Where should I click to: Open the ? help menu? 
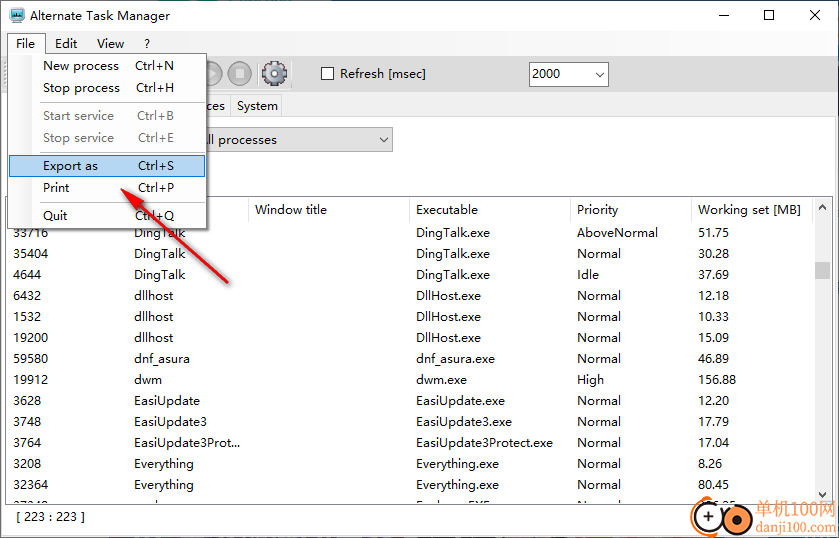coord(147,43)
